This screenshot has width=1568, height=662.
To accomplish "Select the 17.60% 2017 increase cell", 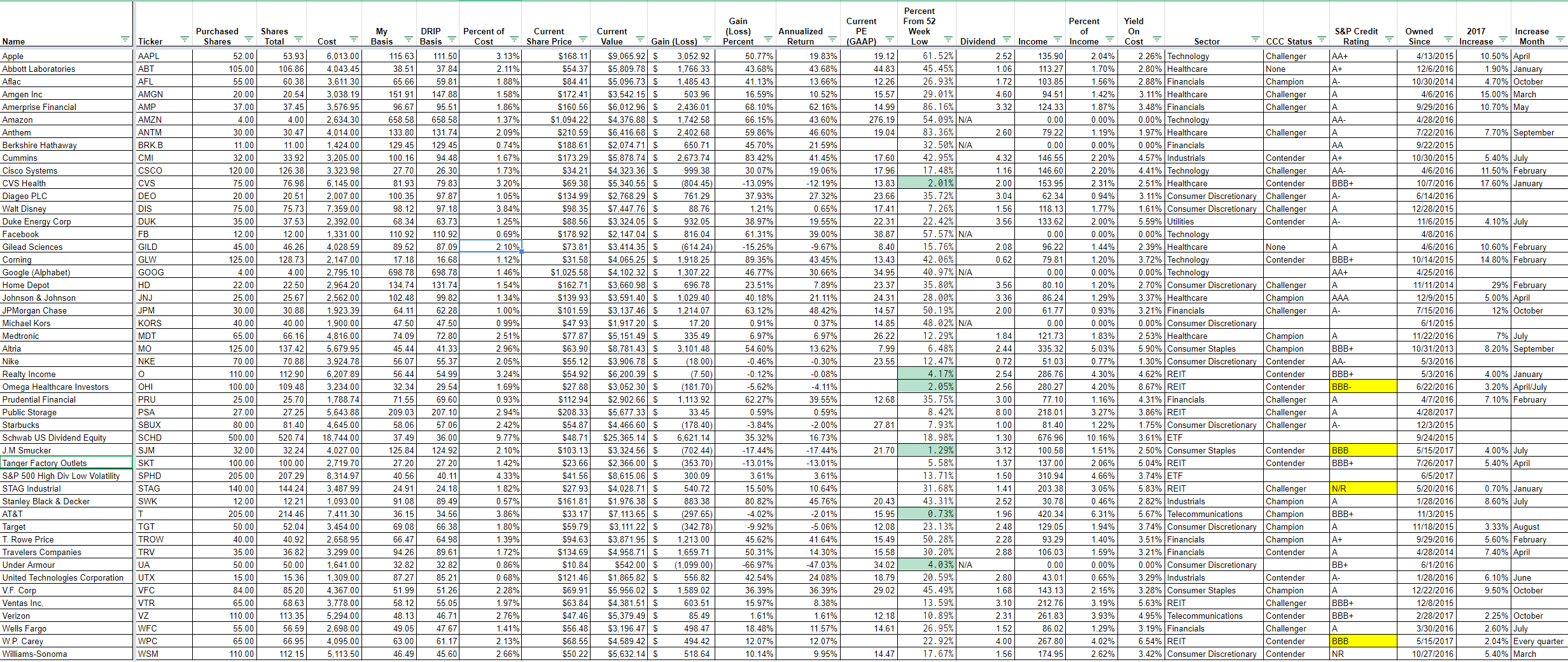I will point(1483,183).
